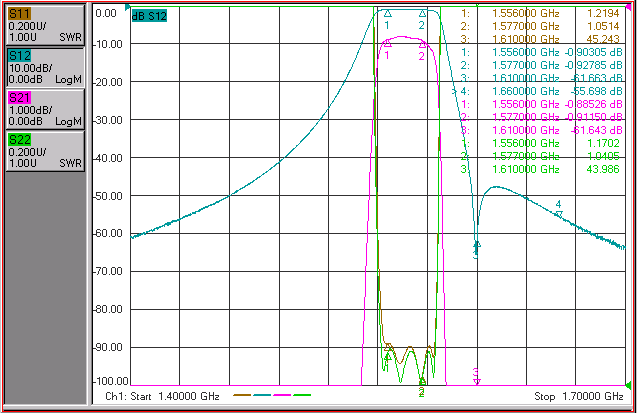
Task: Select the S21 LogM trace panel
Action: point(45,109)
